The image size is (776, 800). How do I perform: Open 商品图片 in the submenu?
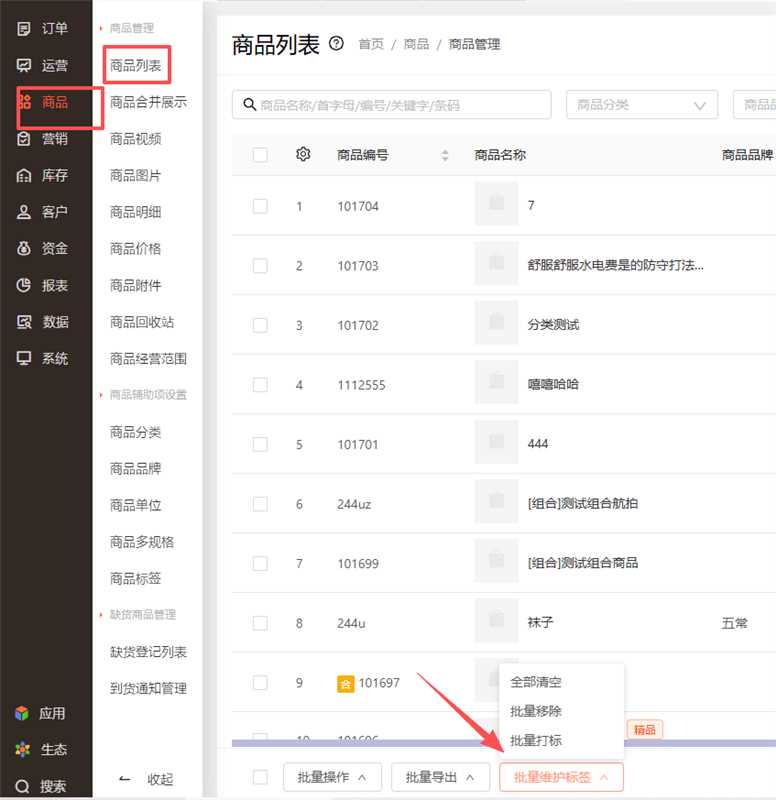(136, 176)
